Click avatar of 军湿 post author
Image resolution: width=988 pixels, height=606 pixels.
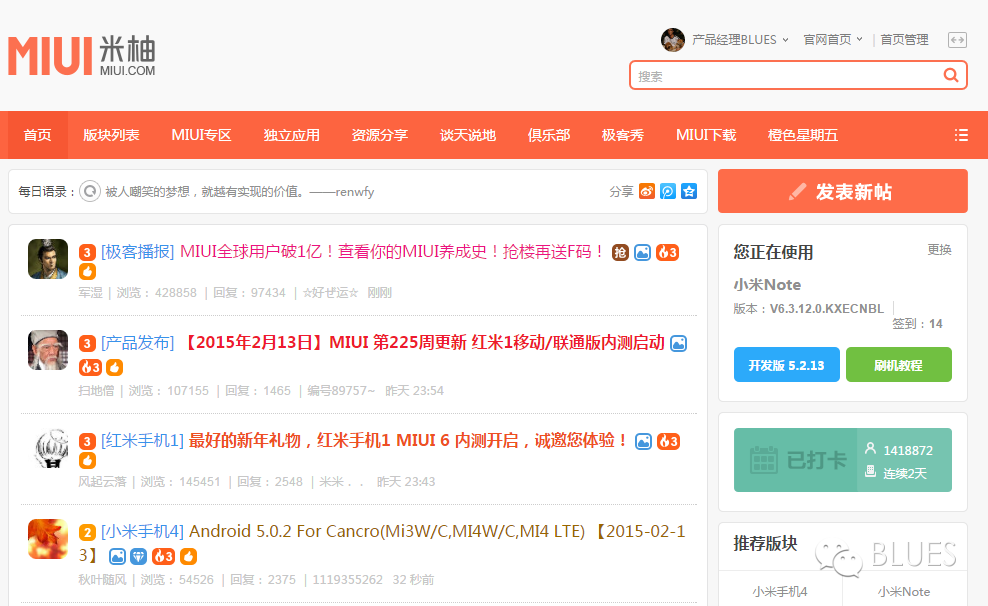[x=48, y=259]
